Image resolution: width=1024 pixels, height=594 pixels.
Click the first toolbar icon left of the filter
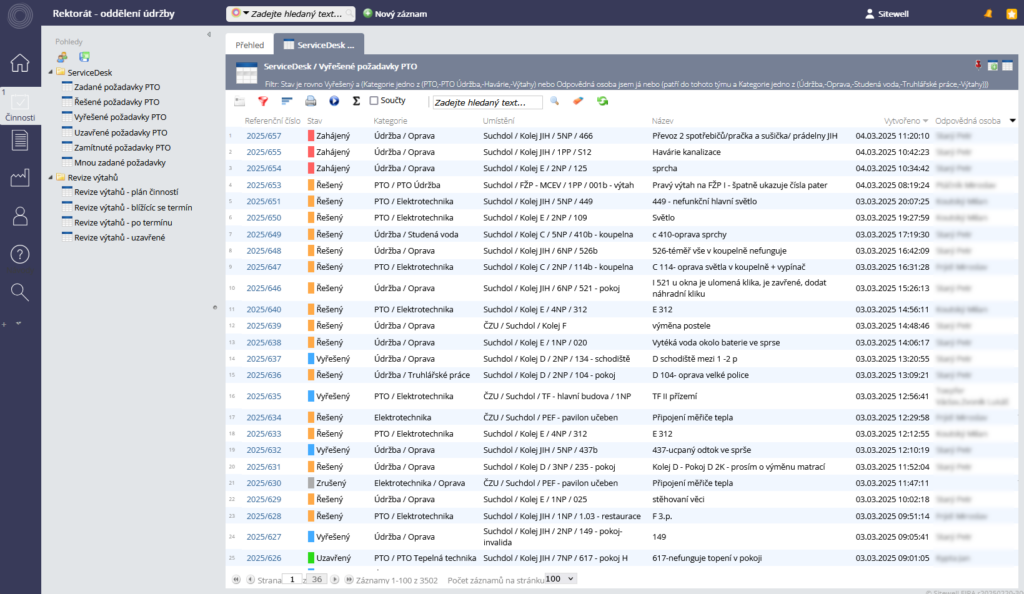(x=240, y=101)
